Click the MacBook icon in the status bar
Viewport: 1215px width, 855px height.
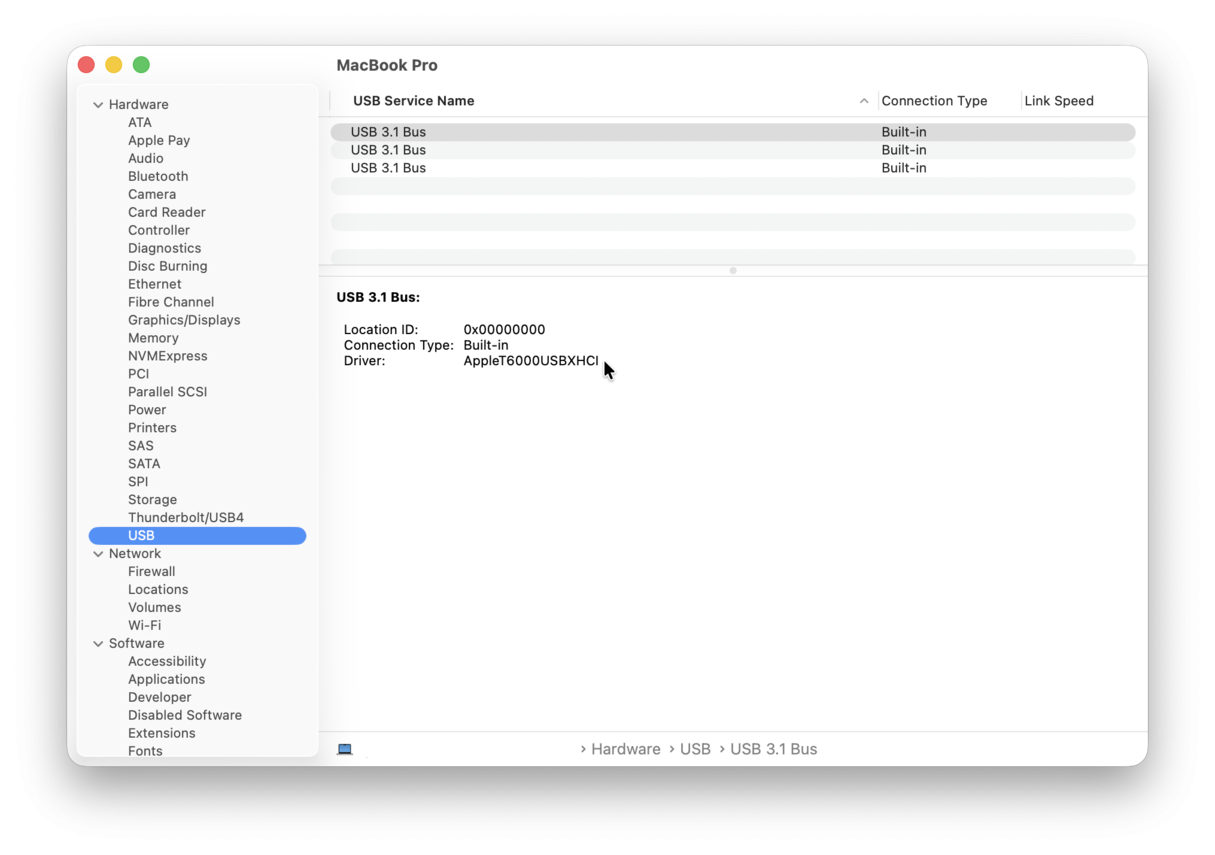pyautogui.click(x=345, y=748)
